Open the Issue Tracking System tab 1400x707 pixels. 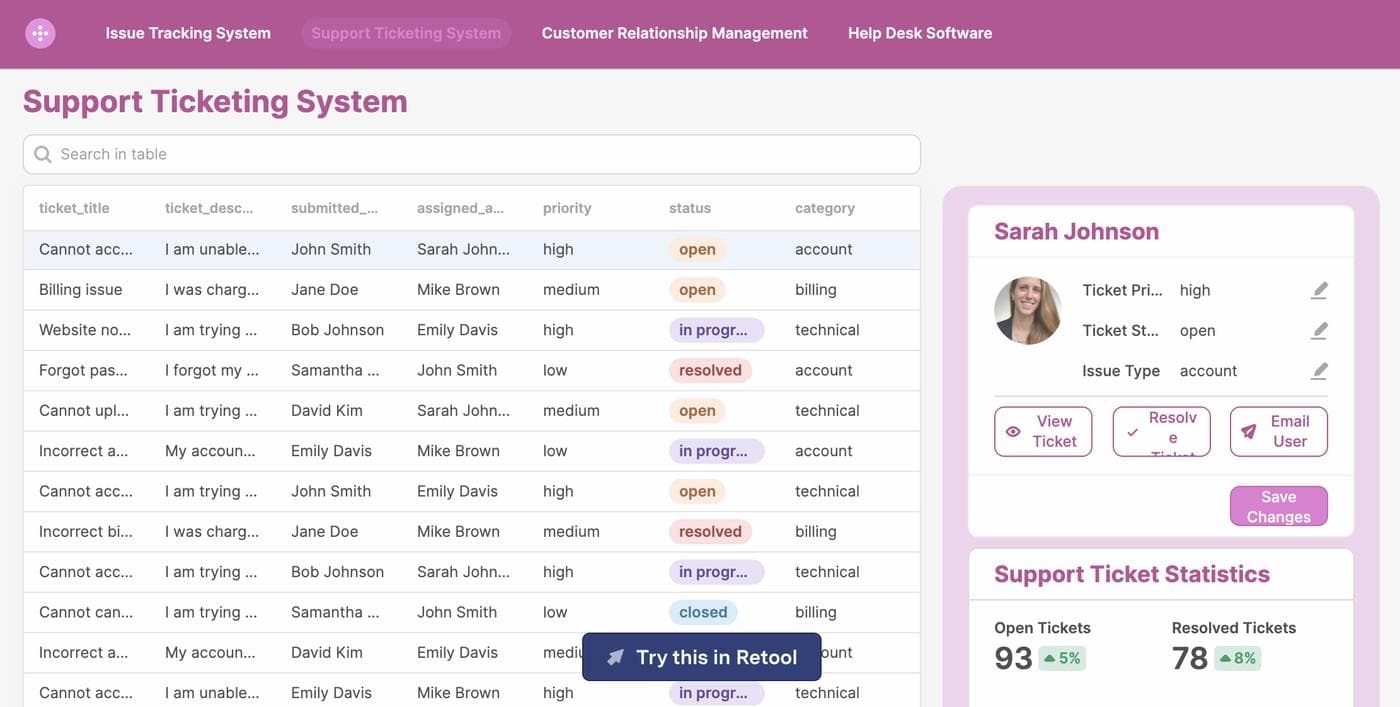(x=188, y=33)
